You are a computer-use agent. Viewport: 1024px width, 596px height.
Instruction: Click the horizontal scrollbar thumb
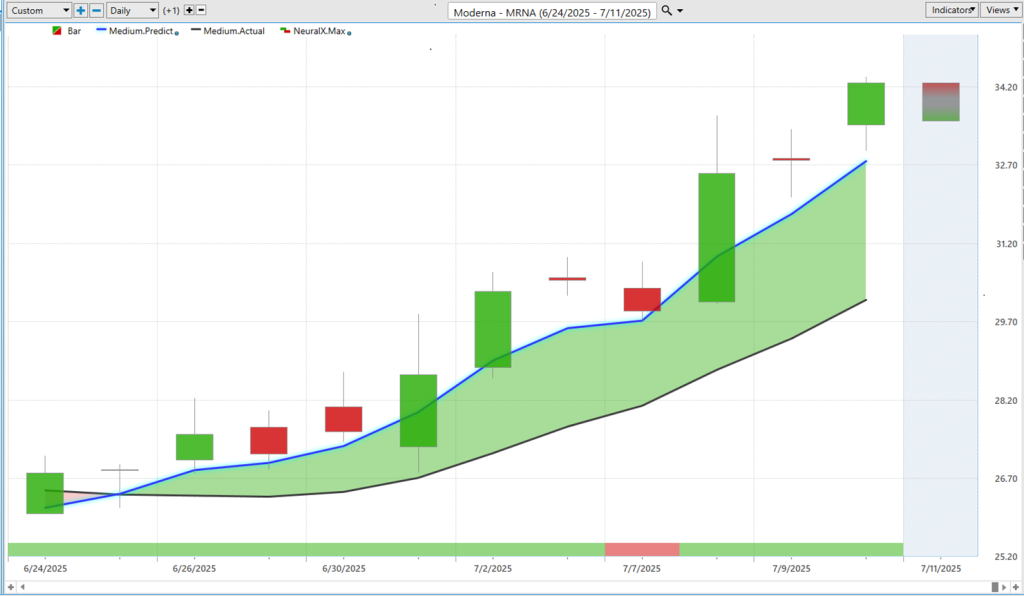point(995,588)
